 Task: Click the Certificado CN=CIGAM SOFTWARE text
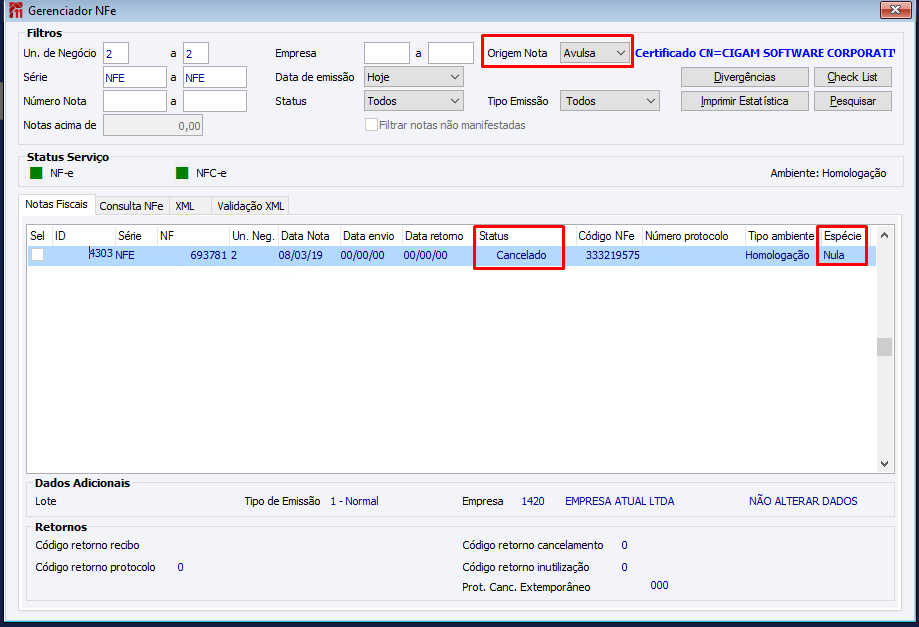765,53
